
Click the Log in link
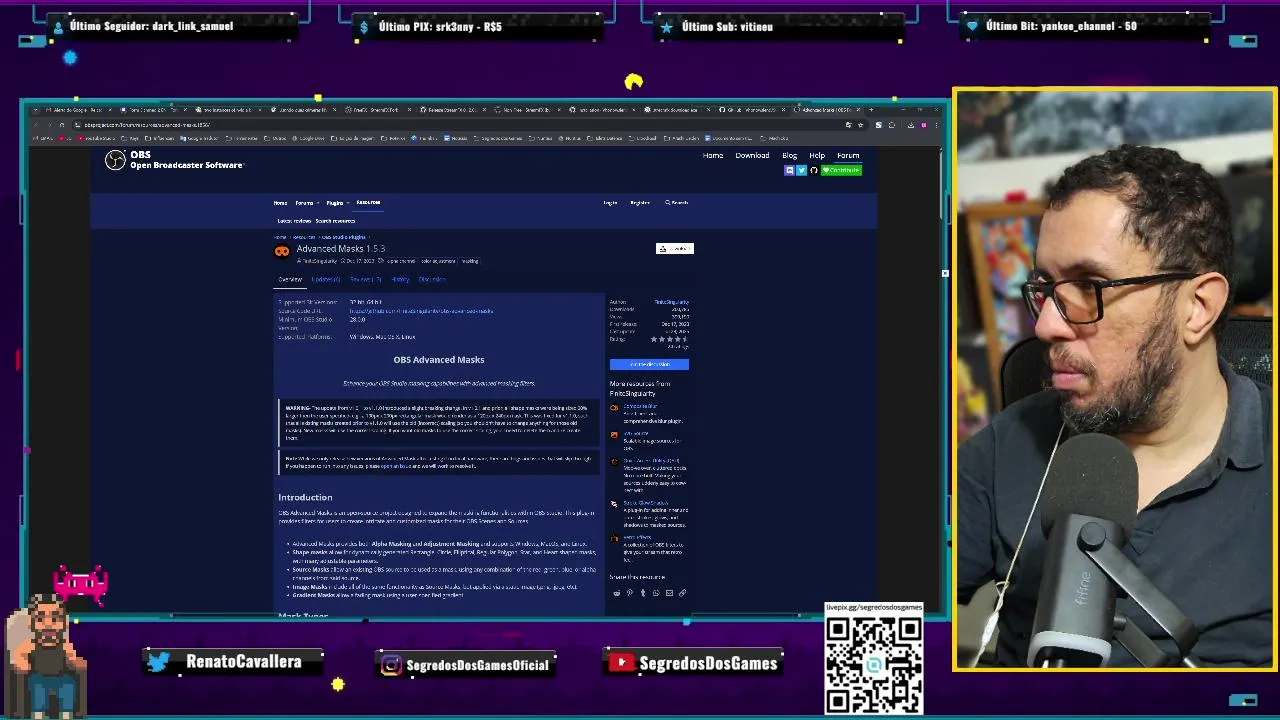pyautogui.click(x=610, y=202)
